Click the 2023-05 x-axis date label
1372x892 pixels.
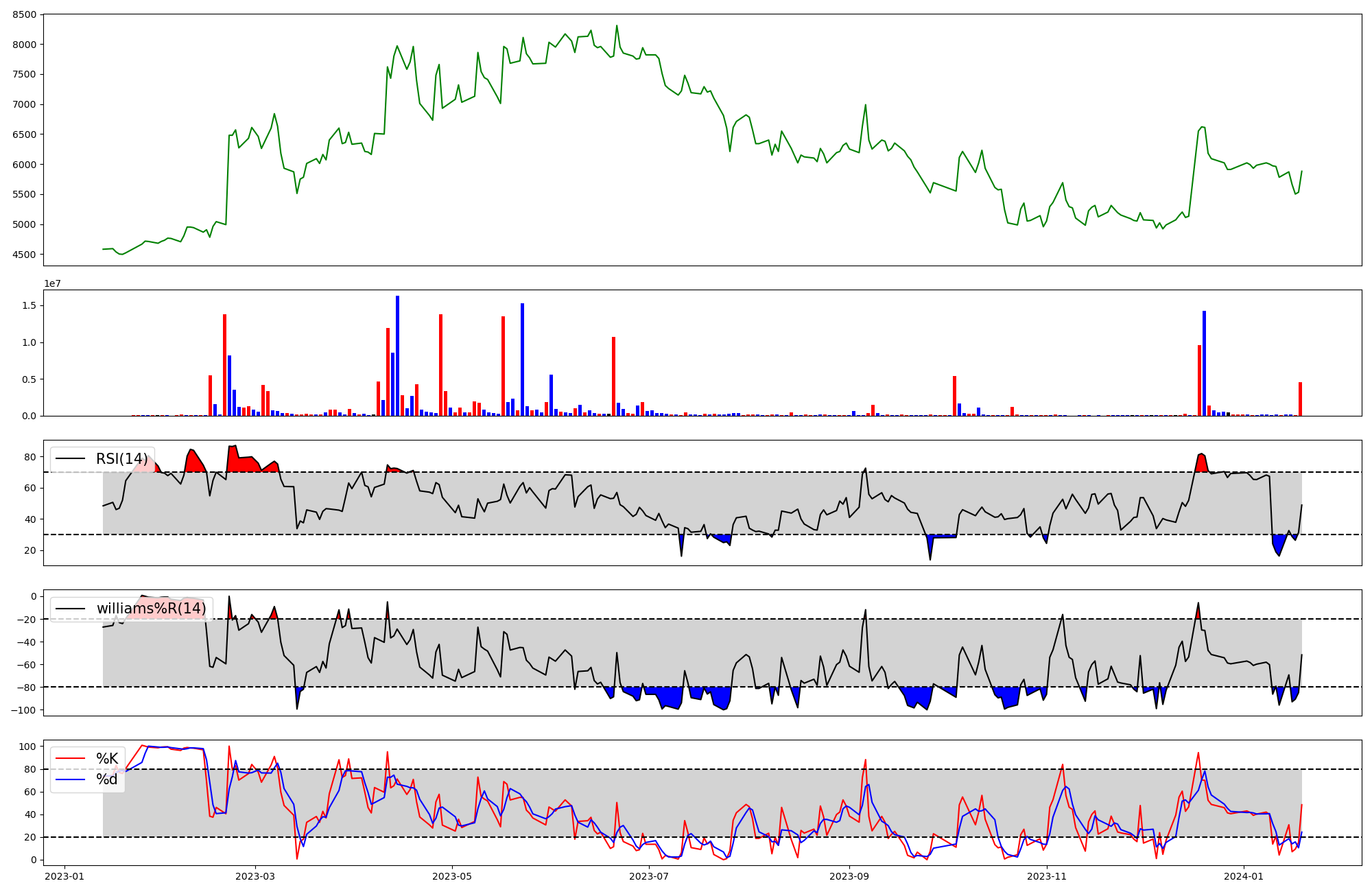(452, 876)
